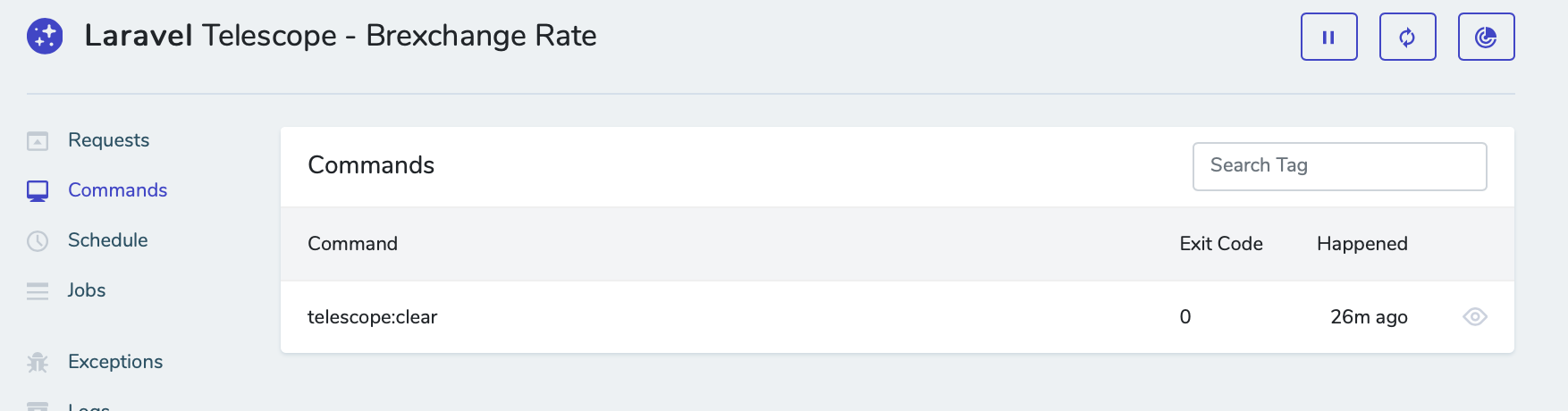1568x411 pixels.
Task: Pause recording with the pause button
Action: pos(1328,37)
